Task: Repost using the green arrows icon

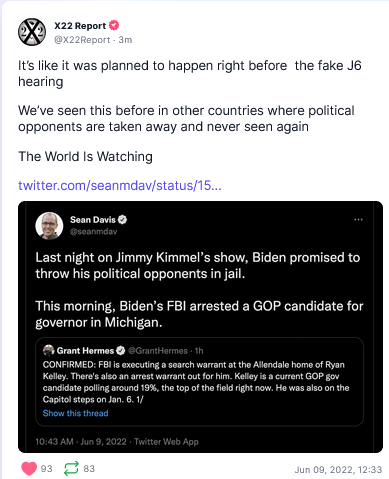Action: (x=71, y=468)
